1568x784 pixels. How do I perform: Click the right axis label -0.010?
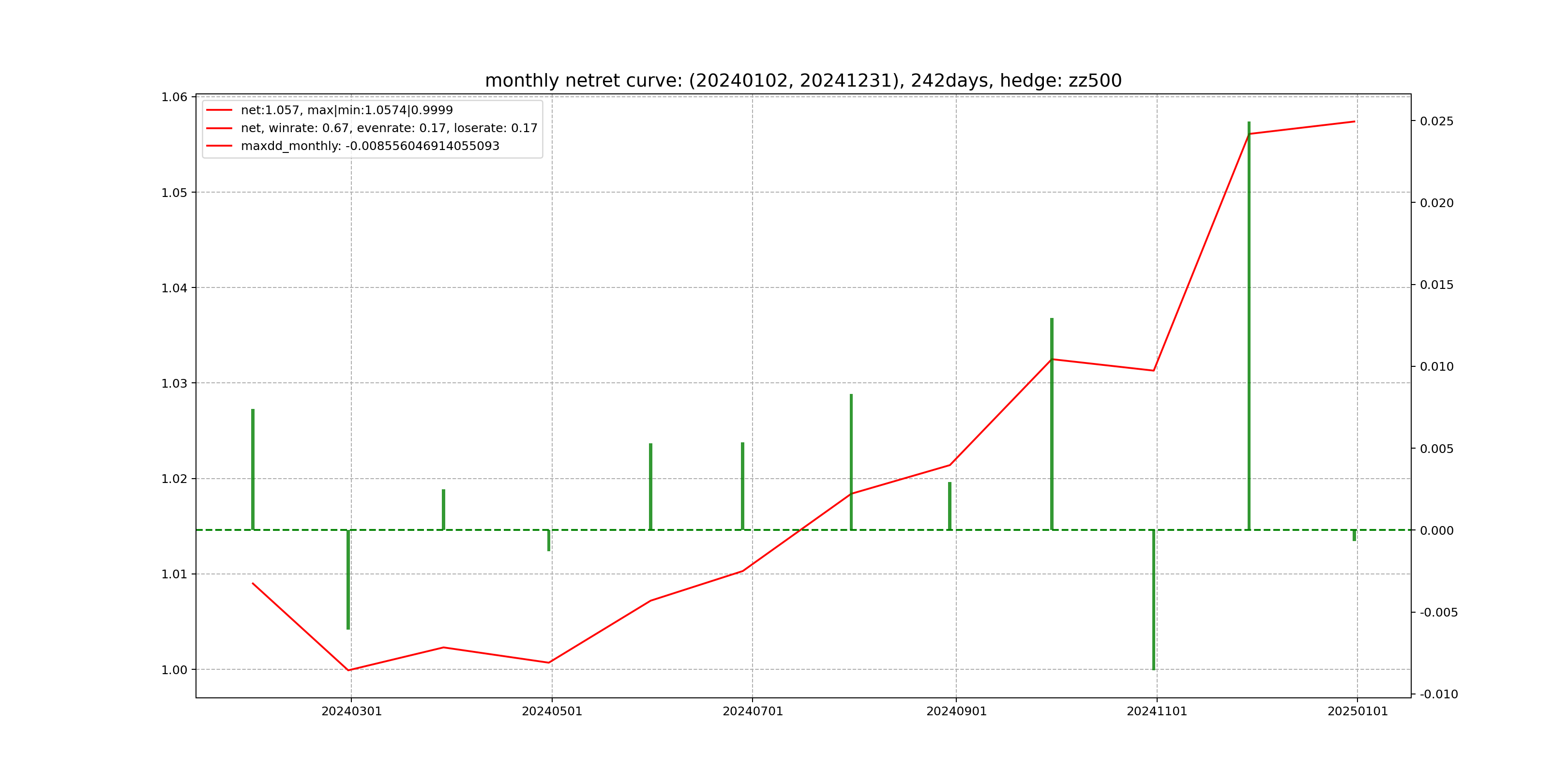pyautogui.click(x=1438, y=694)
